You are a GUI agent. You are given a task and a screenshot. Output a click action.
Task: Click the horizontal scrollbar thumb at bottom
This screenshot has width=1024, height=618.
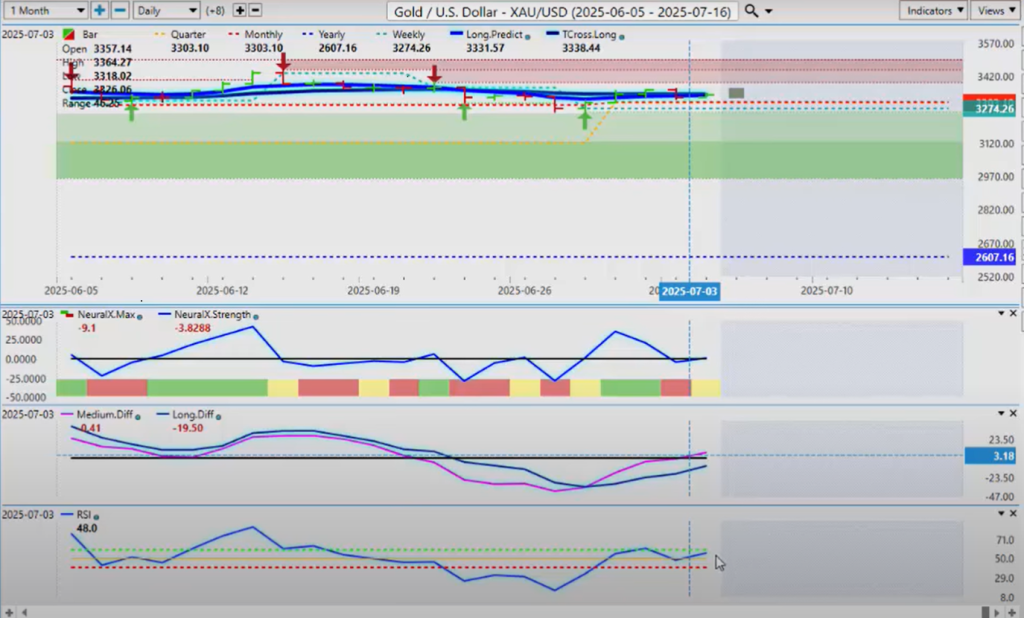(x=985, y=611)
